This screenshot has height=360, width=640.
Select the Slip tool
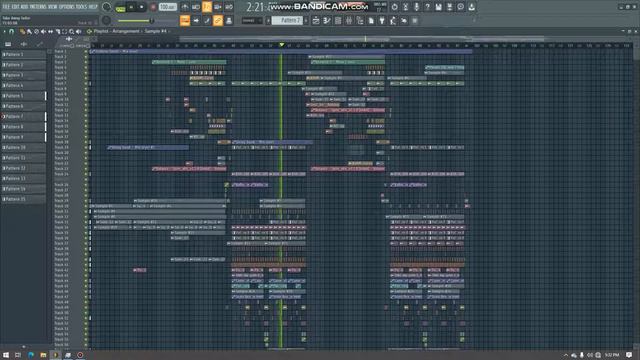[x=50, y=31]
